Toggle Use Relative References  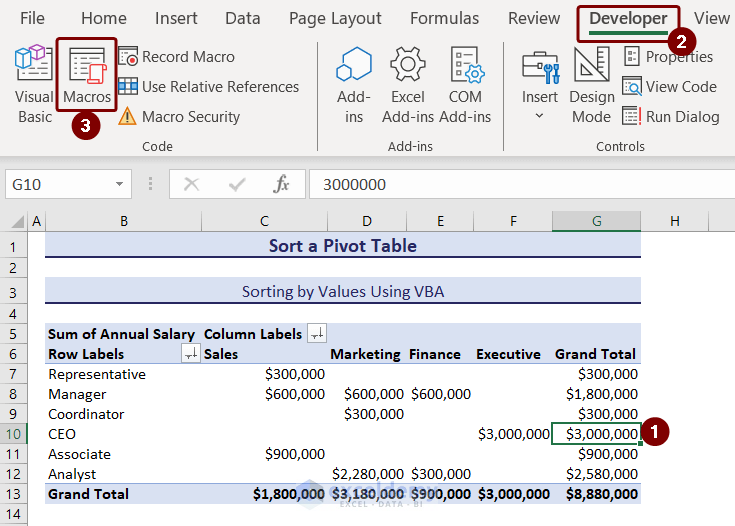tap(208, 87)
